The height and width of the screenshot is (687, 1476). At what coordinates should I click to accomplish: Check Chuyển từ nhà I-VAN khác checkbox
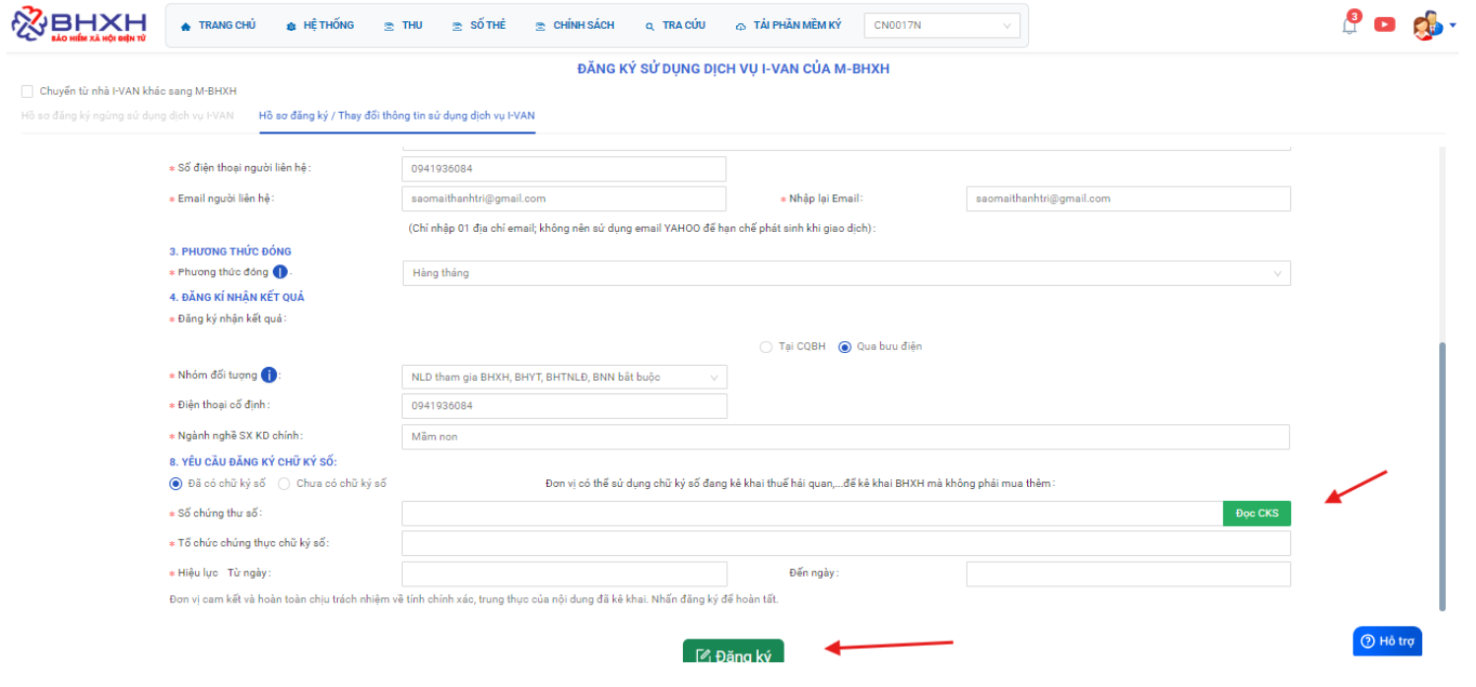(x=27, y=91)
